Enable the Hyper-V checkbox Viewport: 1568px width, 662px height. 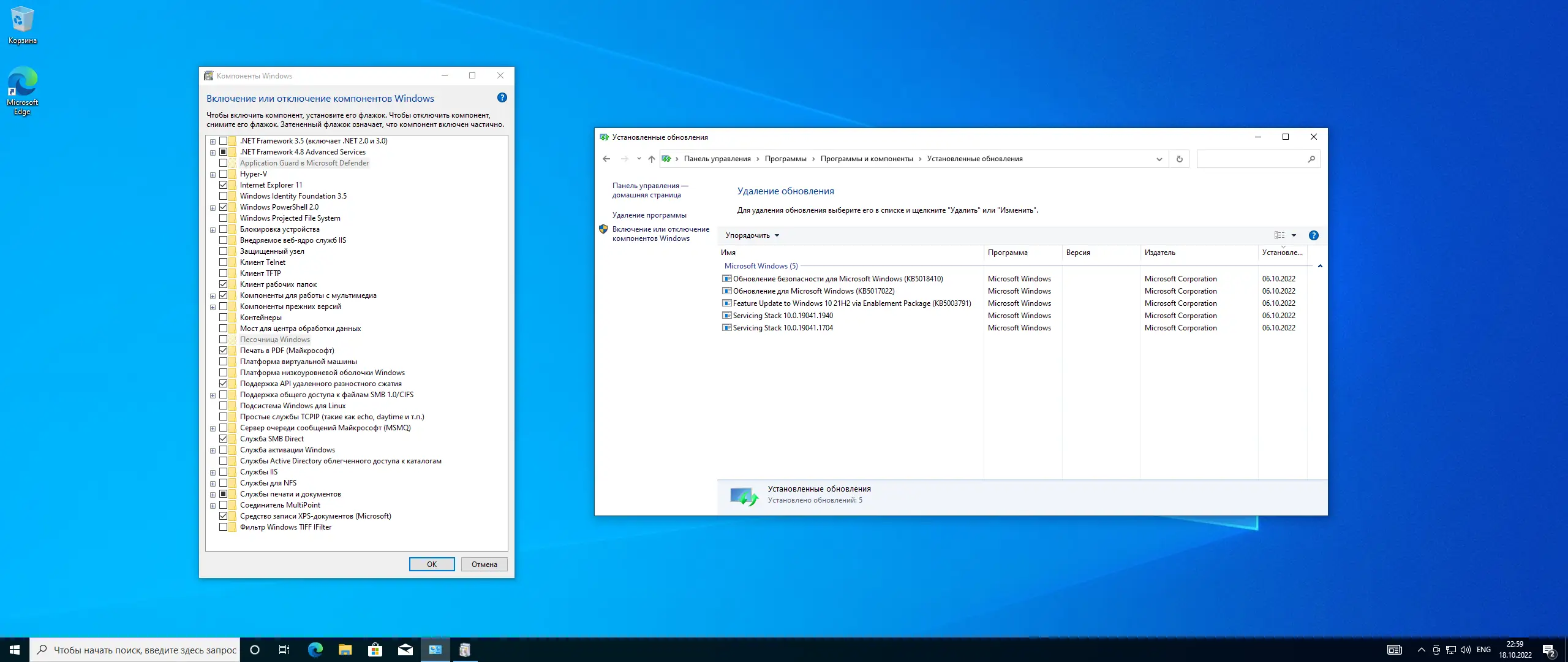pyautogui.click(x=224, y=174)
